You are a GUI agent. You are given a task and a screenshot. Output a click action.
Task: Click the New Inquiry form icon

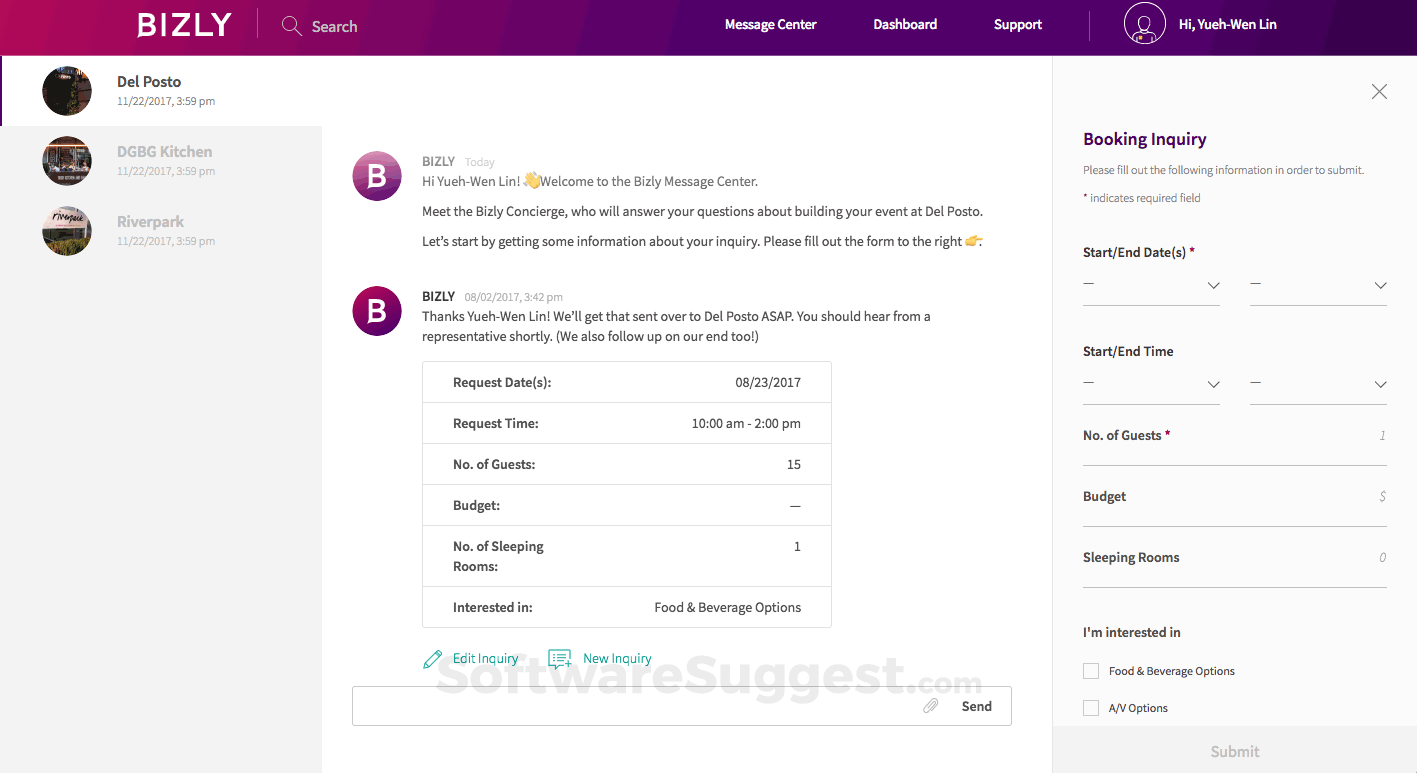pyautogui.click(x=559, y=658)
